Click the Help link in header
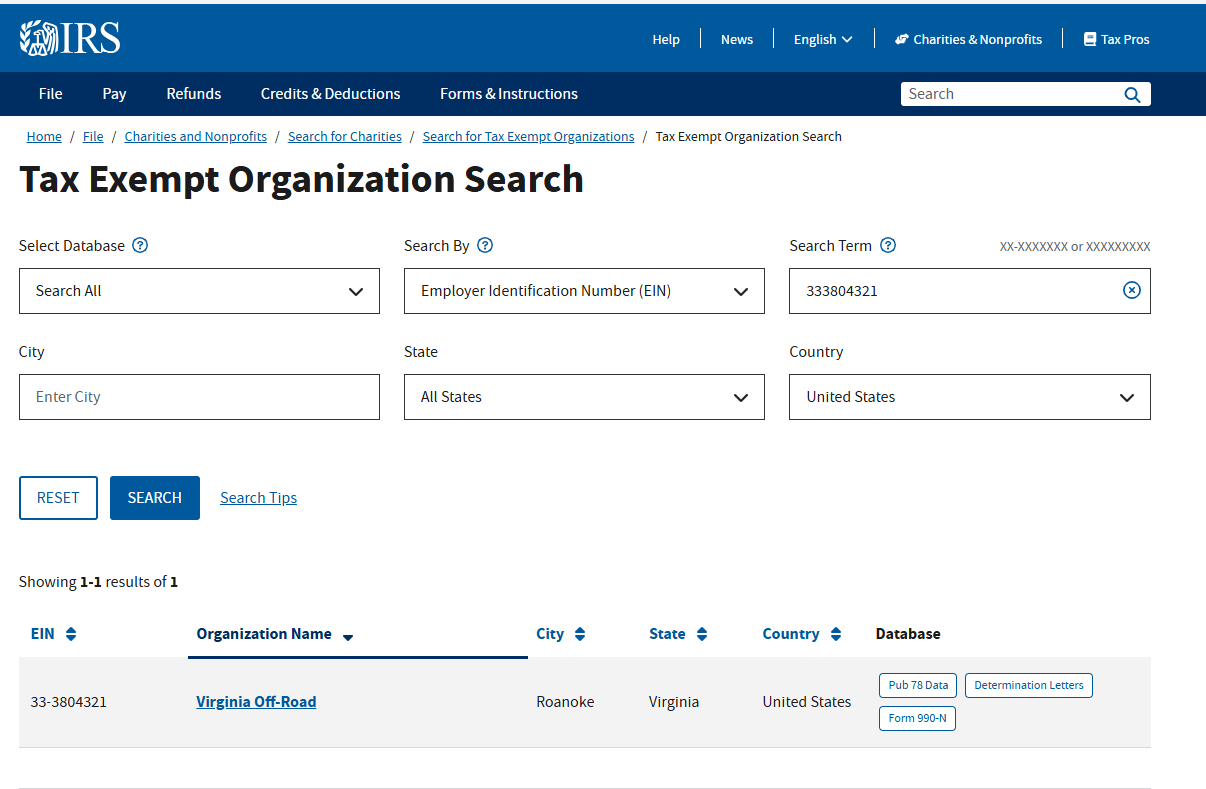This screenshot has width=1206, height=789. point(666,39)
